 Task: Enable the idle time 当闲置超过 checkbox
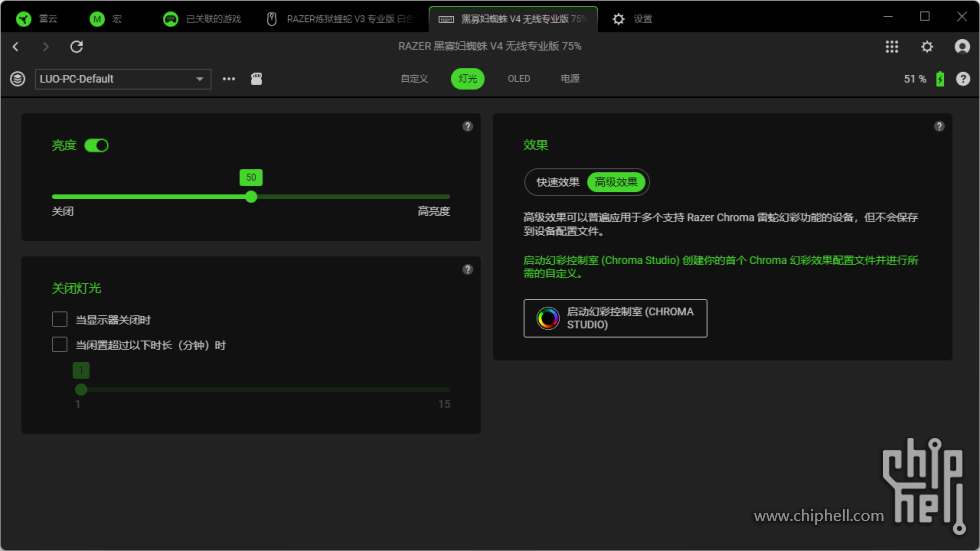pyautogui.click(x=59, y=344)
